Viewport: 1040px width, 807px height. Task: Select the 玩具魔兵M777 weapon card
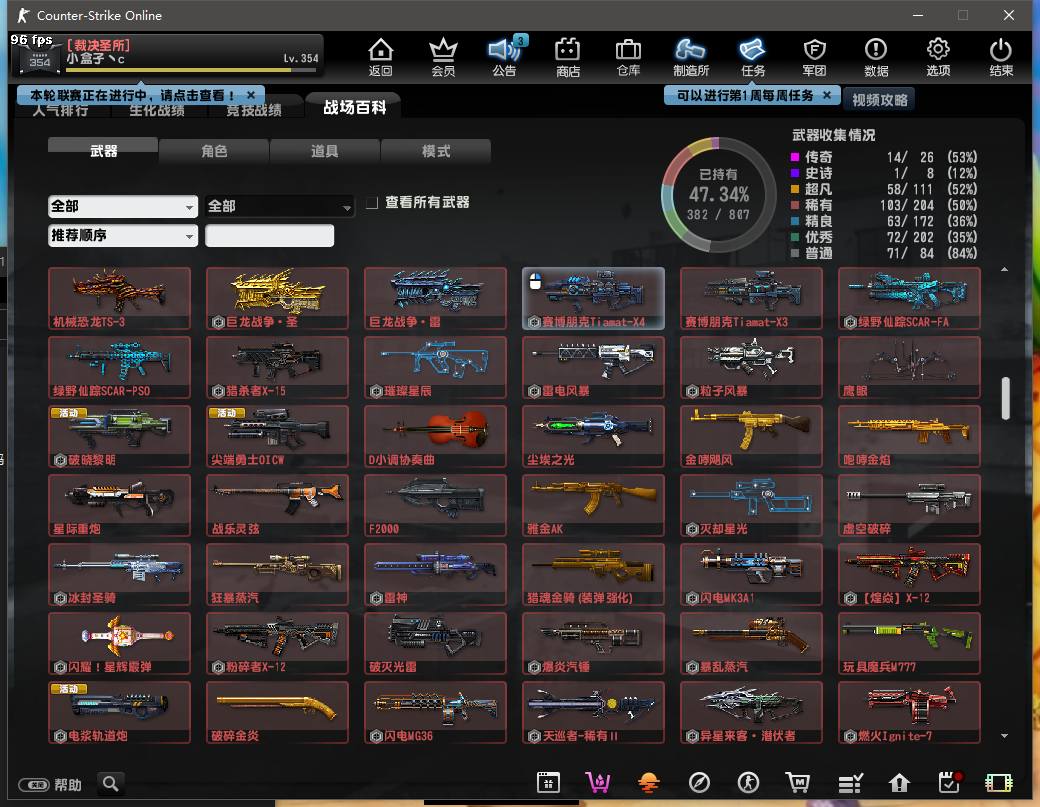pyautogui.click(x=909, y=643)
